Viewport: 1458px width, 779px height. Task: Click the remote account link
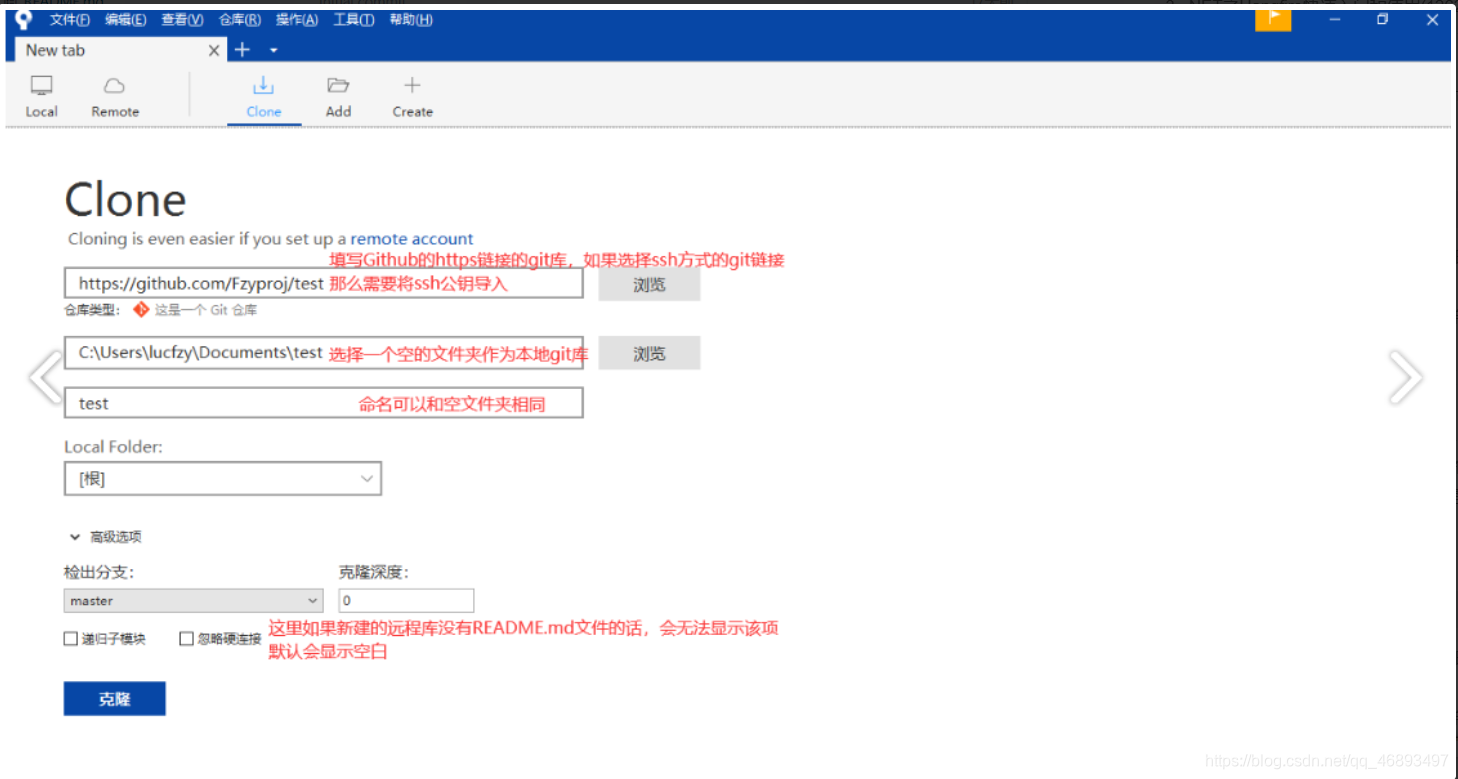point(412,238)
